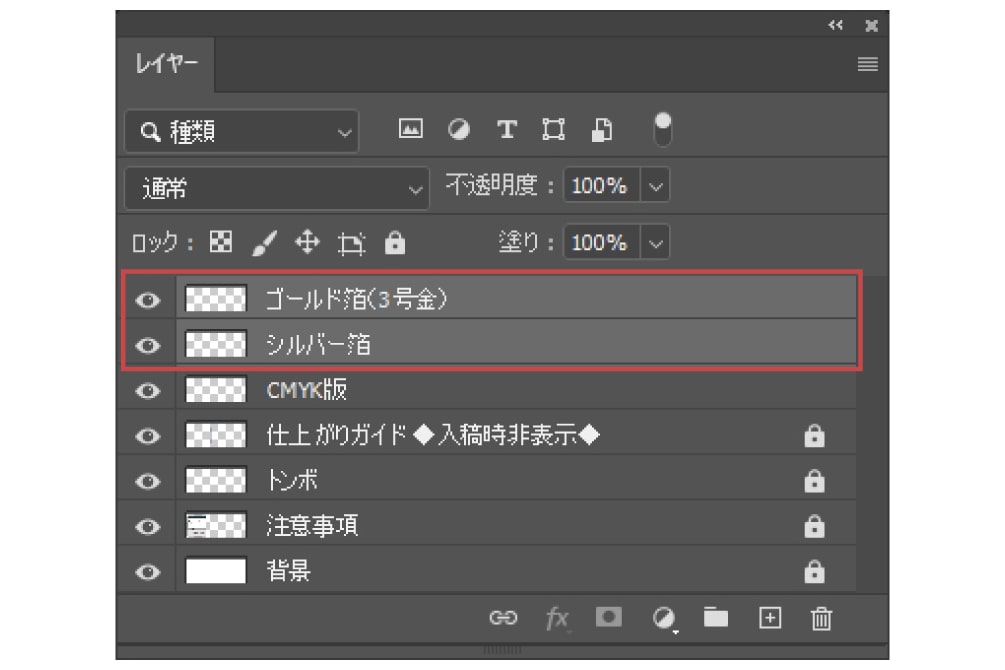
Task: Create a new layer
Action: pyautogui.click(x=769, y=617)
